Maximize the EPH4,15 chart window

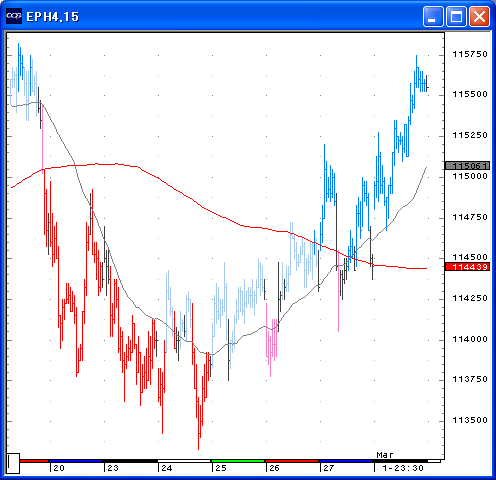(x=456, y=16)
